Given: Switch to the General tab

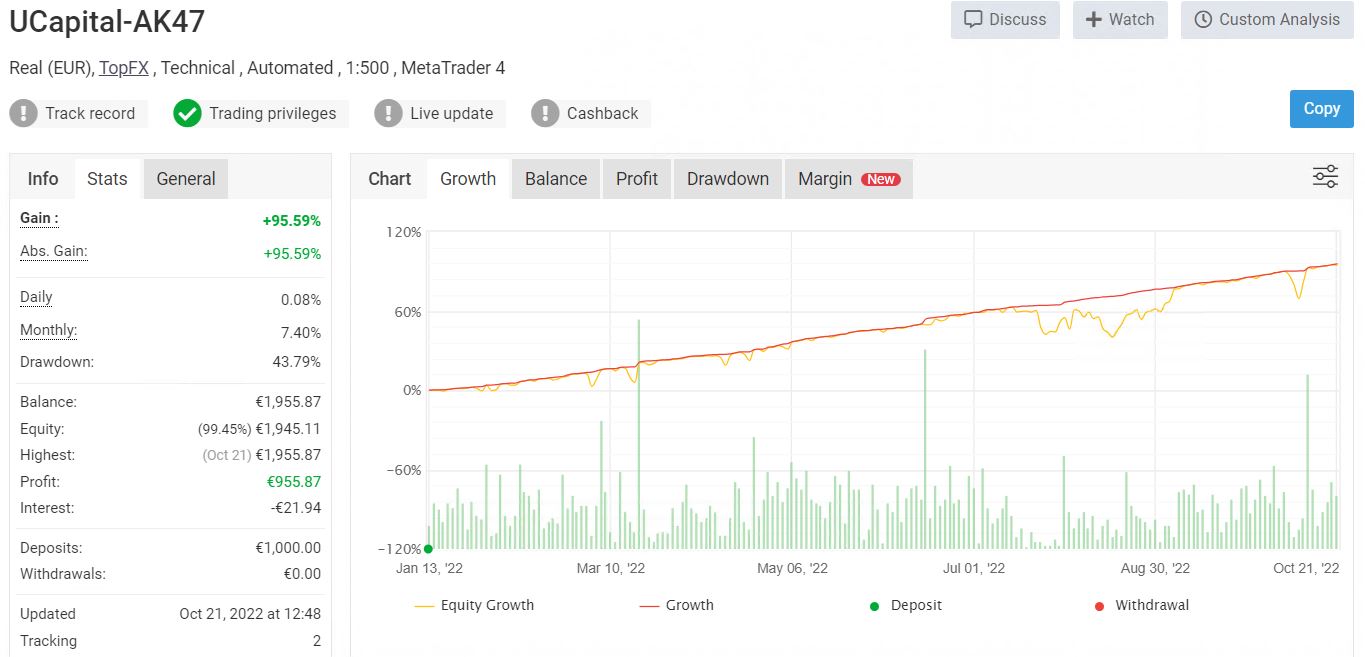Looking at the screenshot, I should pyautogui.click(x=186, y=179).
